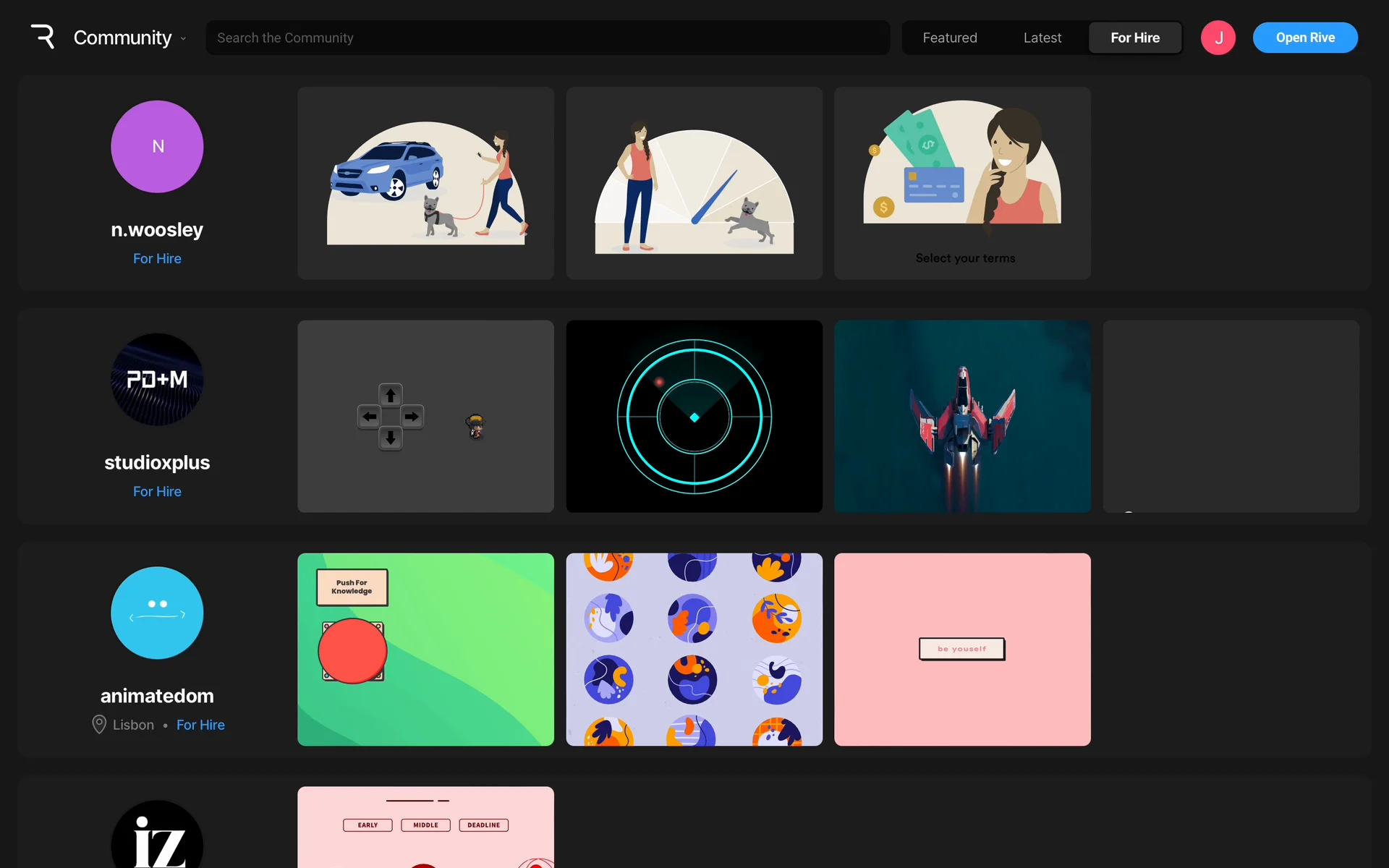This screenshot has height=868, width=1389.
Task: Open the n.woosley profile name link
Action: 157,229
